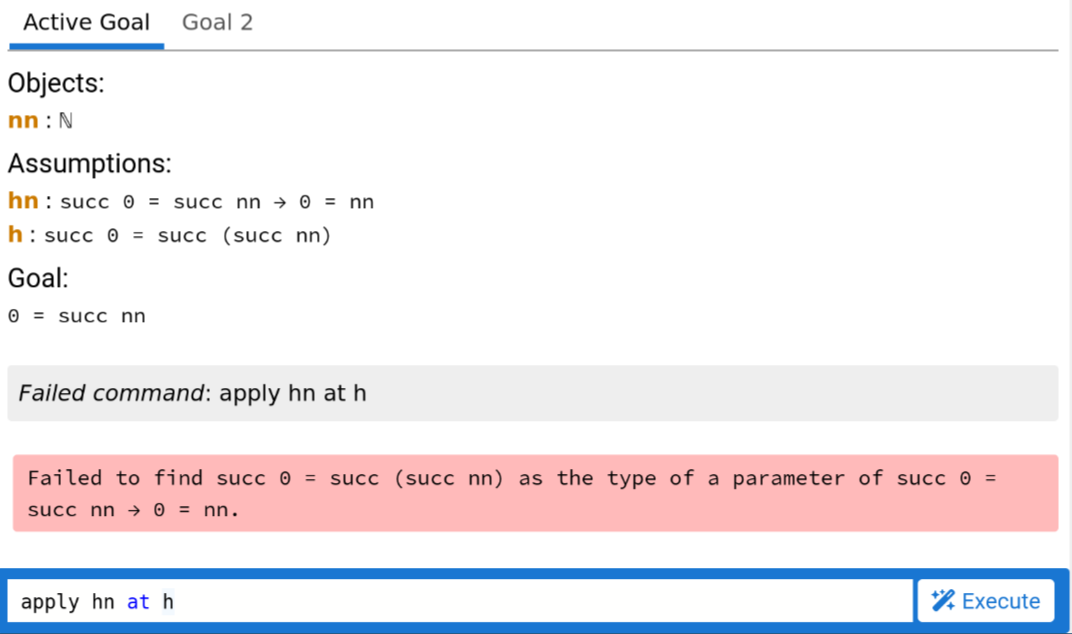Click h's equation succ 0 = succ (succ nn)
The height and width of the screenshot is (634, 1072).
188,235
